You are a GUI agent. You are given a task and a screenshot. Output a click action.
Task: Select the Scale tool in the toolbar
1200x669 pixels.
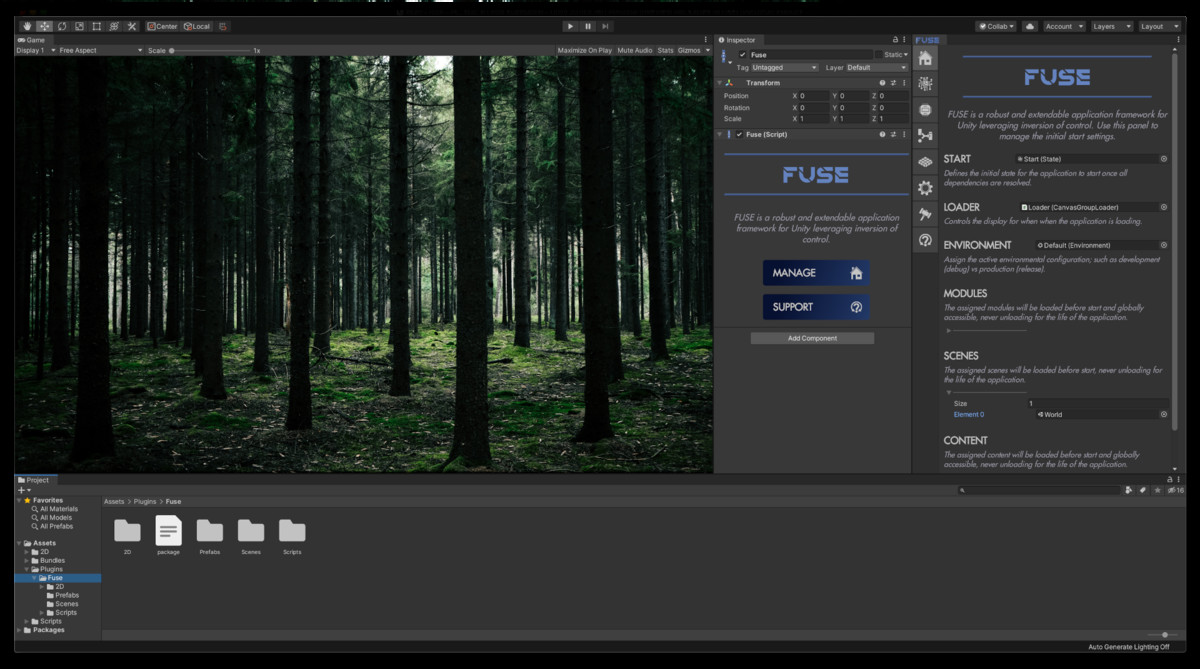tap(79, 26)
